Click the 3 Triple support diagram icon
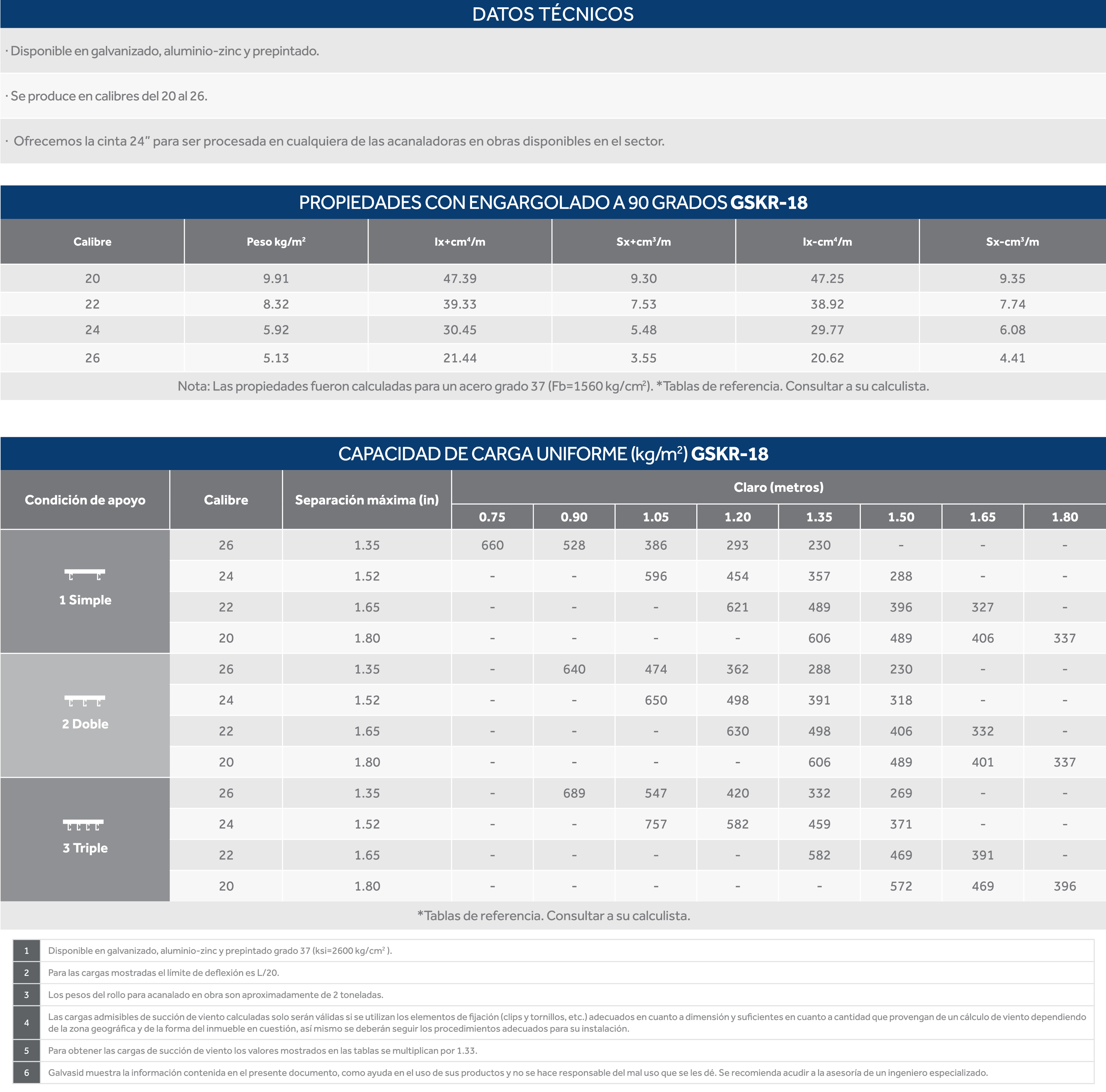This screenshot has height=1092, width=1106. (84, 825)
